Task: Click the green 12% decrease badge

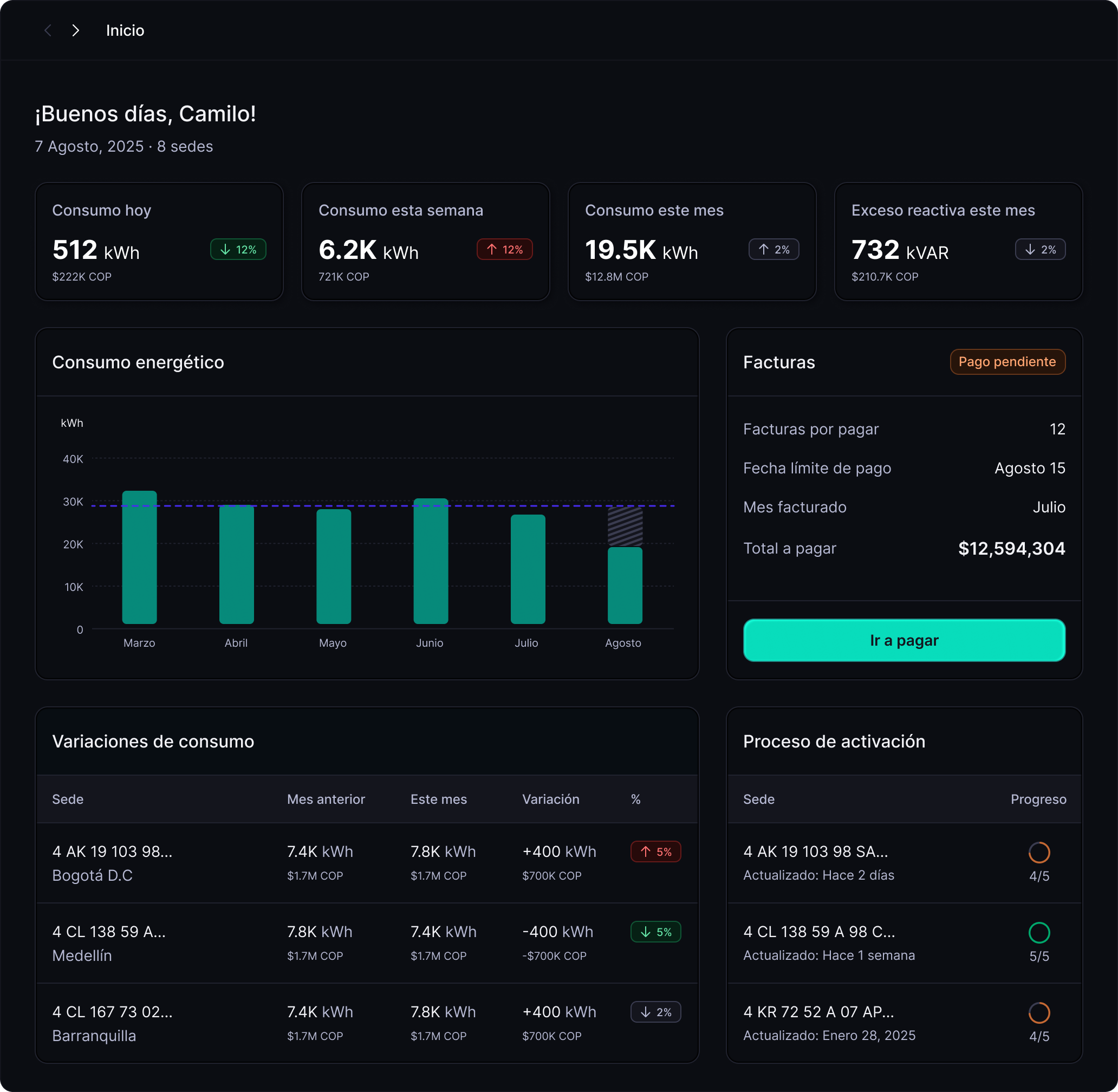Action: (238, 250)
